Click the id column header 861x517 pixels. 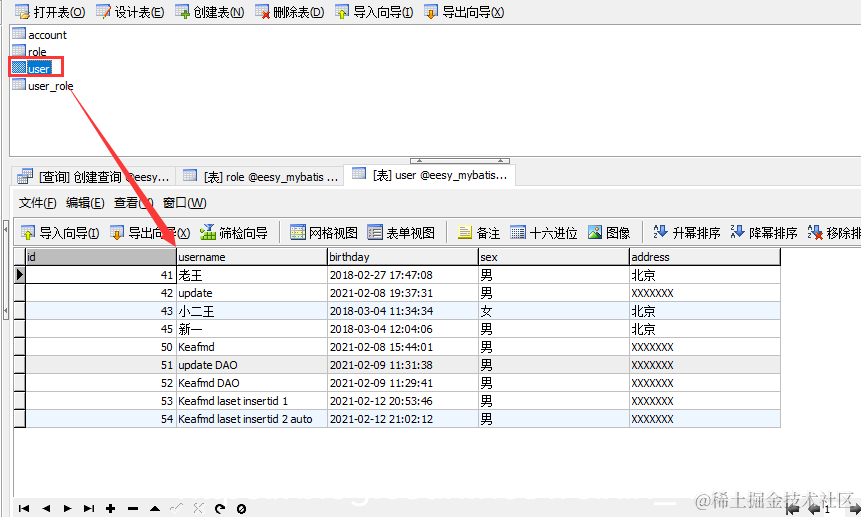pyautogui.click(x=100, y=257)
